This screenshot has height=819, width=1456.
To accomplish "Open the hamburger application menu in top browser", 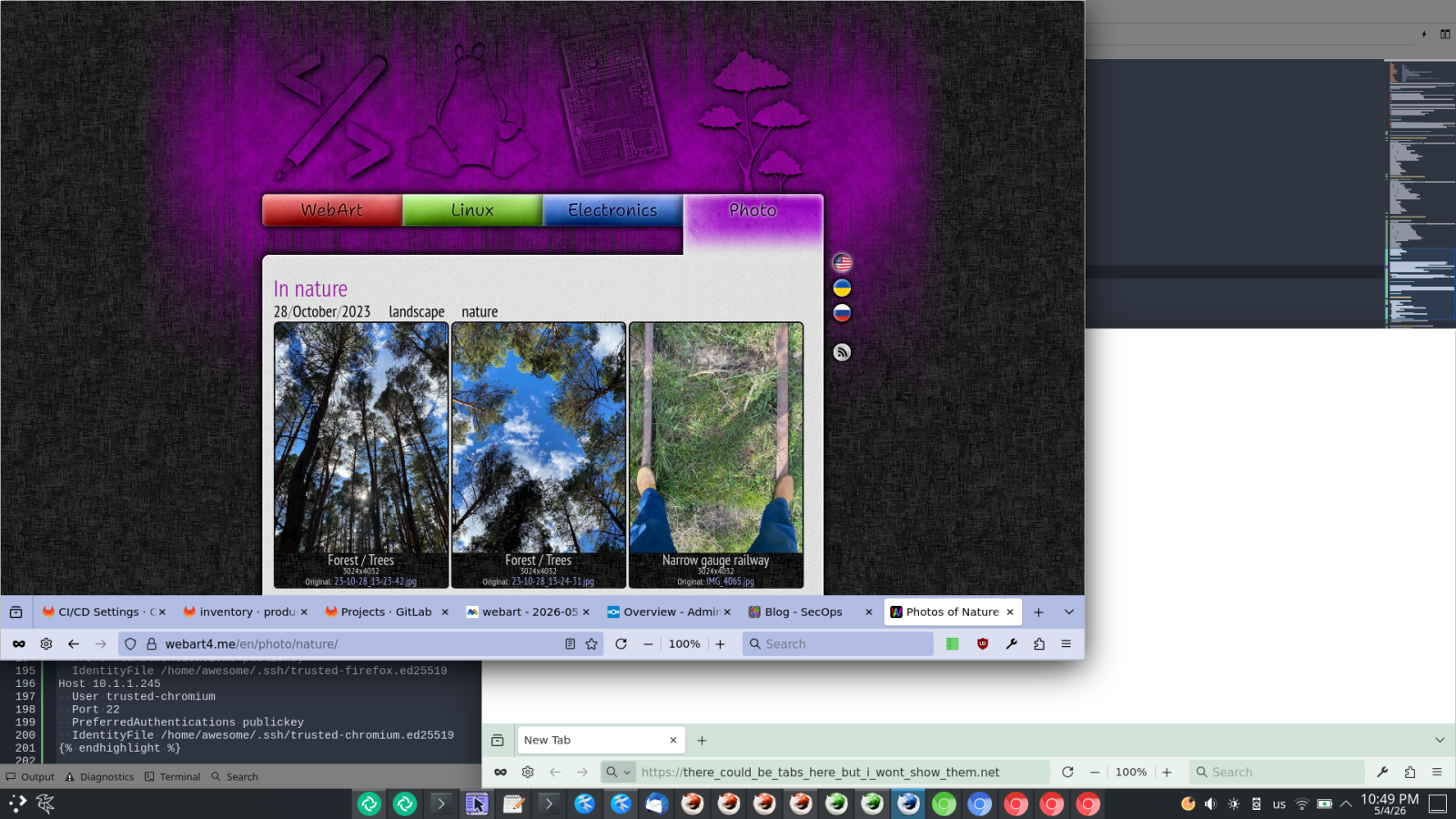I will (1067, 644).
